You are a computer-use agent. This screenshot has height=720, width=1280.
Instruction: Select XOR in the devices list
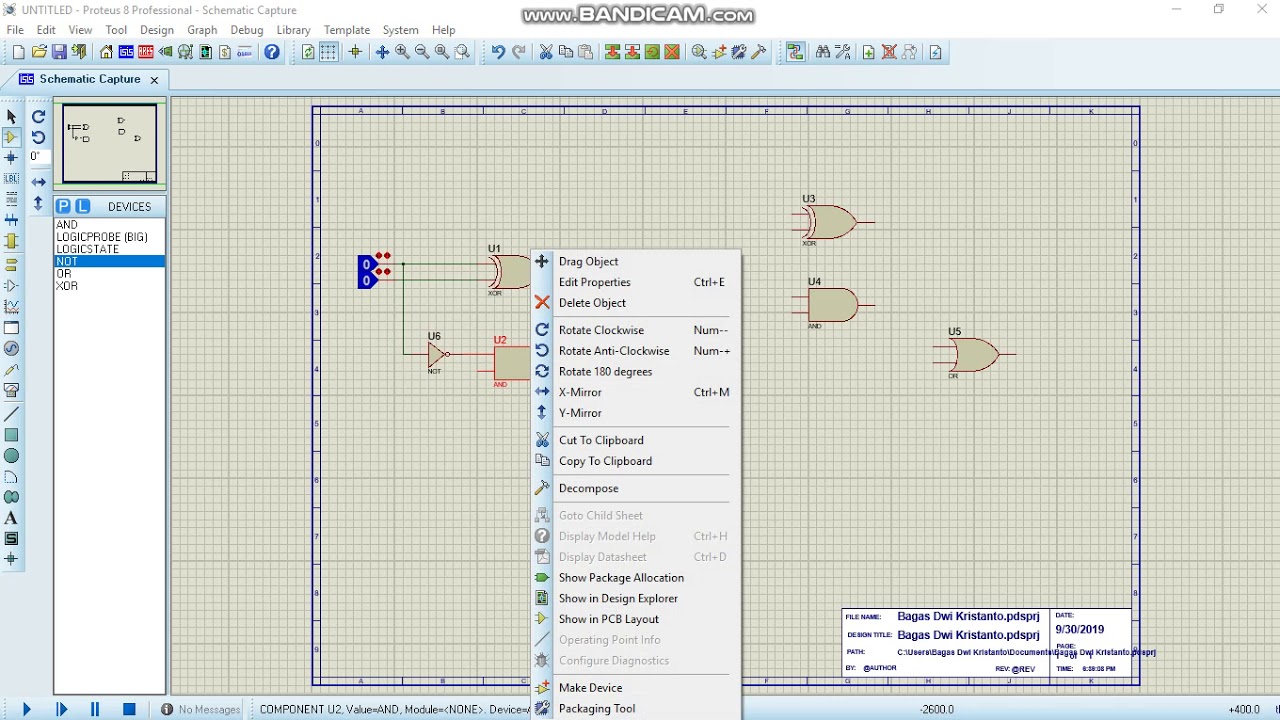[x=109, y=286]
